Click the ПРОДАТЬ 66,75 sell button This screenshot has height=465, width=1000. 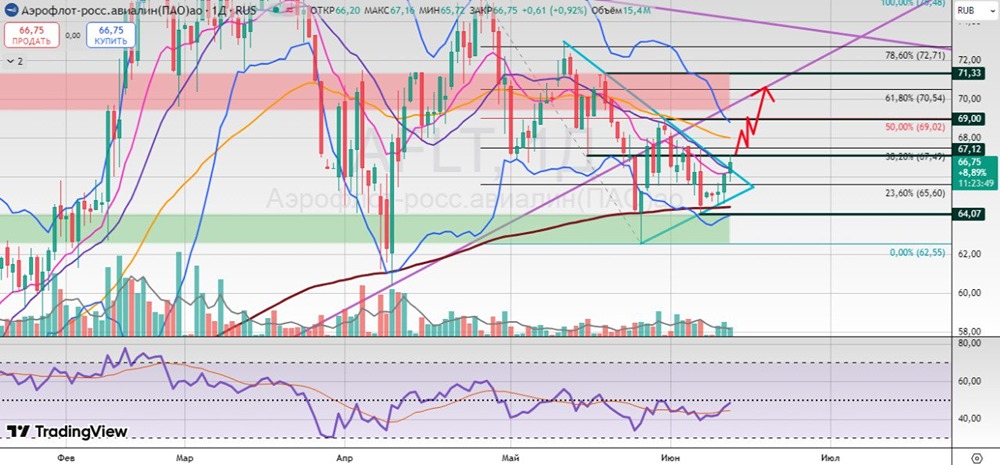click(x=32, y=35)
